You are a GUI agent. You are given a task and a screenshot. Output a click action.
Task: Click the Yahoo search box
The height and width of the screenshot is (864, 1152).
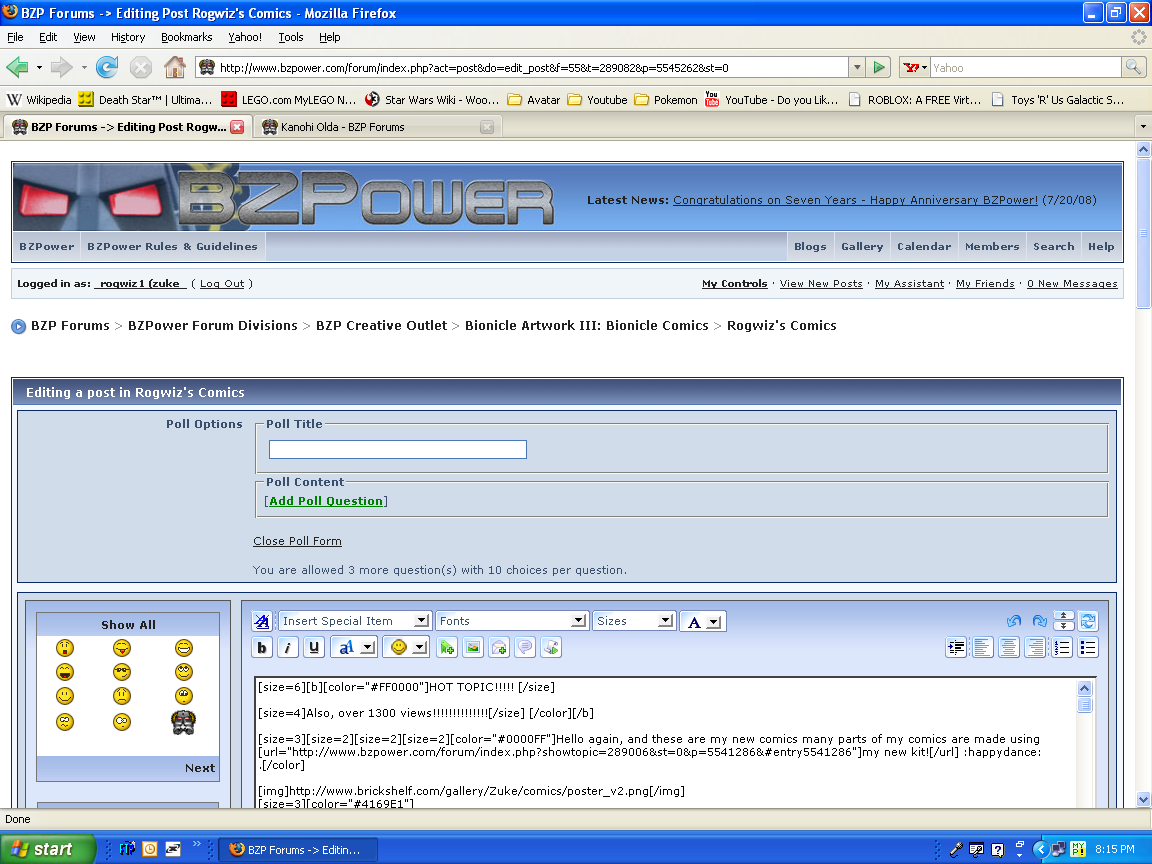pyautogui.click(x=1026, y=68)
